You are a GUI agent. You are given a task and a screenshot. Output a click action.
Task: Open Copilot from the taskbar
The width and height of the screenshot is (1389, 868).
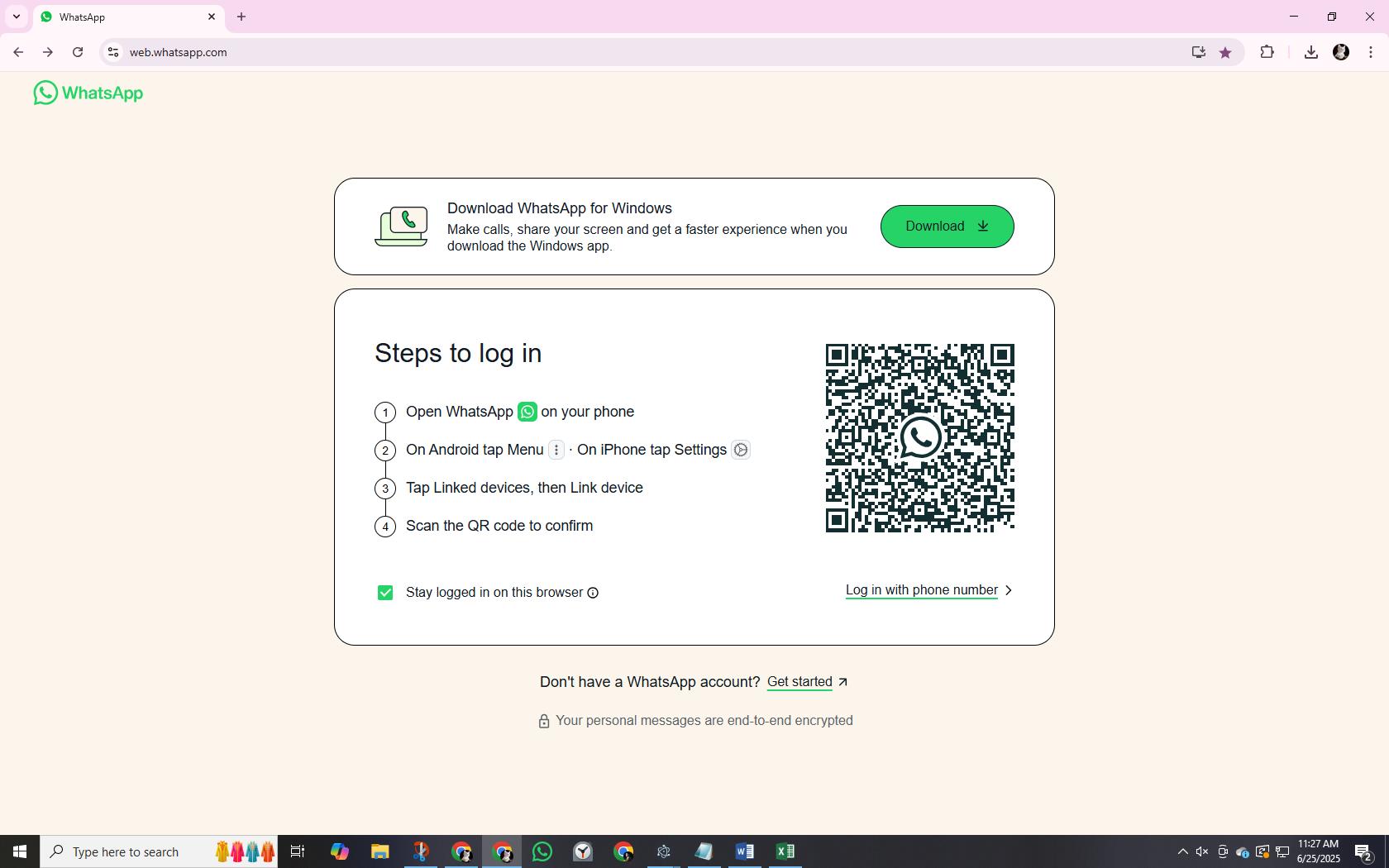[339, 851]
